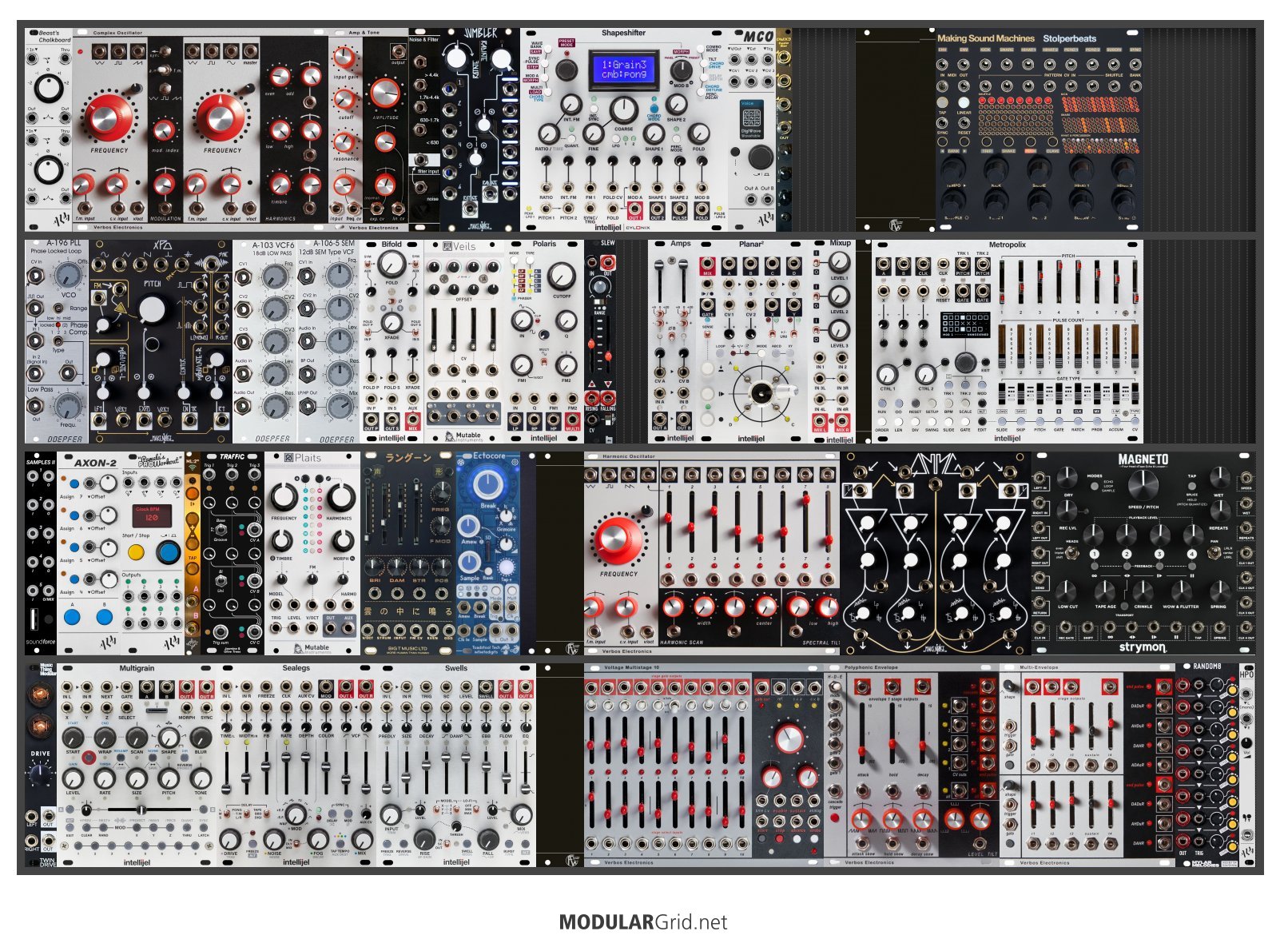1288x939 pixels.
Task: Click the DRIVE knob on Twin Drive
Action: pos(39,774)
